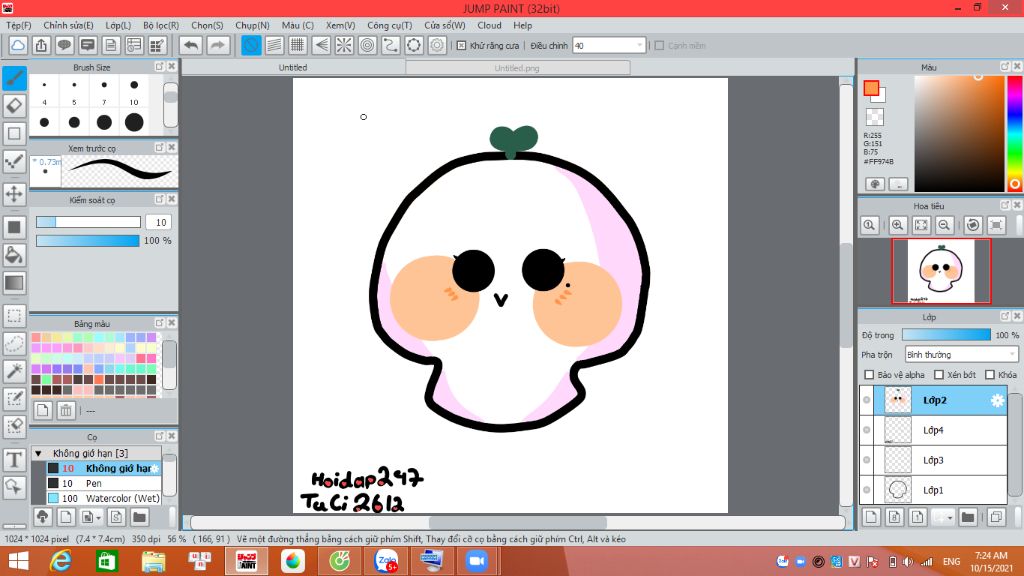This screenshot has height=576, width=1024.
Task: Click the hue strip in the Màu panel
Action: pyautogui.click(x=1014, y=133)
